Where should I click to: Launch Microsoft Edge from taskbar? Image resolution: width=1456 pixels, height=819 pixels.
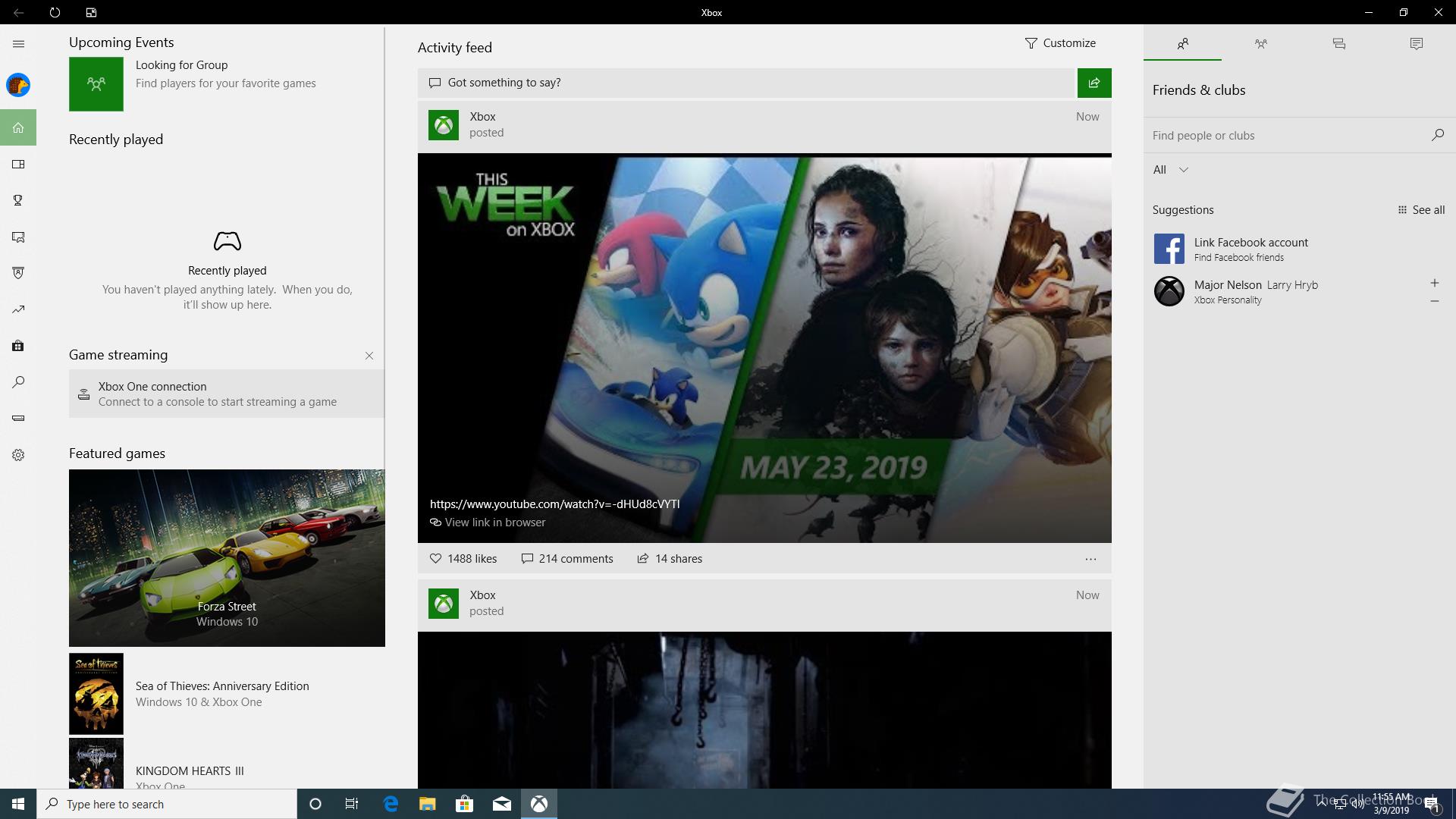click(x=391, y=804)
